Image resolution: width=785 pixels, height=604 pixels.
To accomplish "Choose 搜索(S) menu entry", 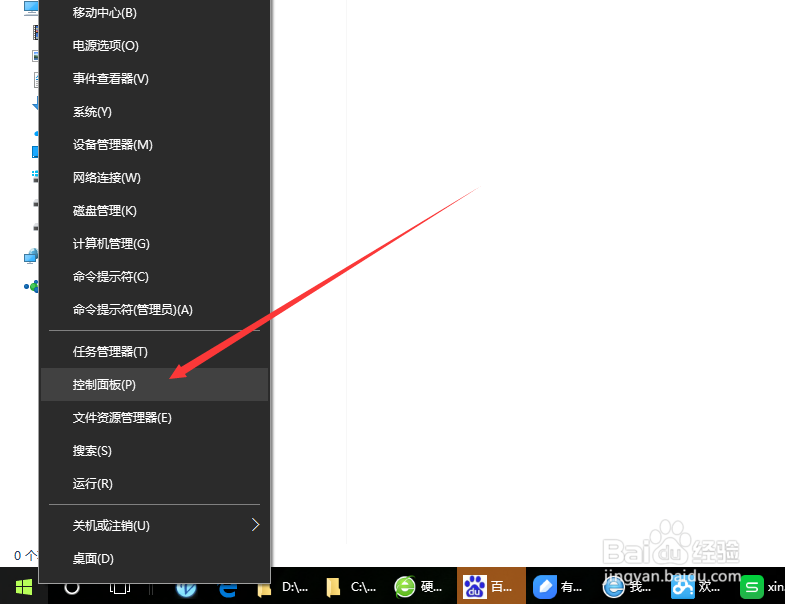I will [x=154, y=451].
